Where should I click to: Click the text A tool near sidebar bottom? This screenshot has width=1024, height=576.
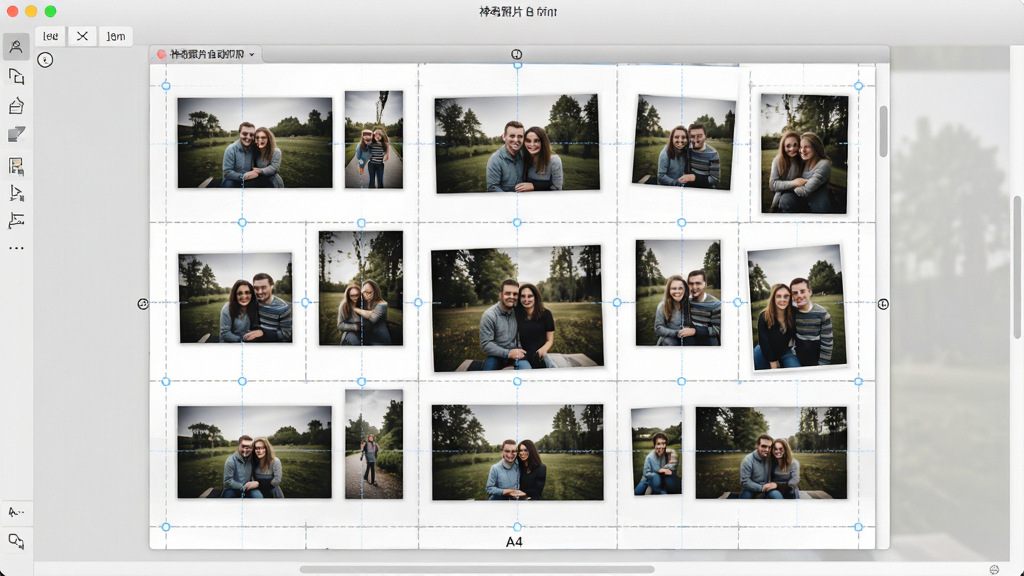(x=16, y=512)
